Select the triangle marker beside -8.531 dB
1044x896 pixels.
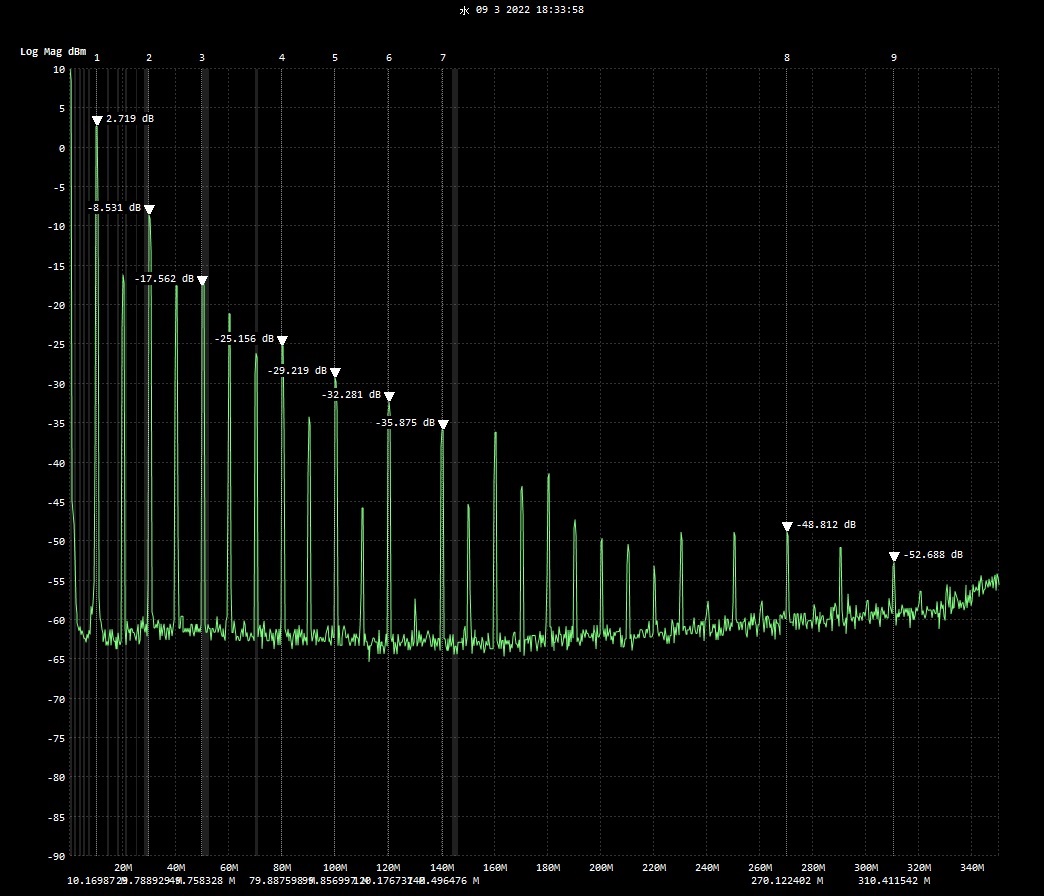point(149,209)
